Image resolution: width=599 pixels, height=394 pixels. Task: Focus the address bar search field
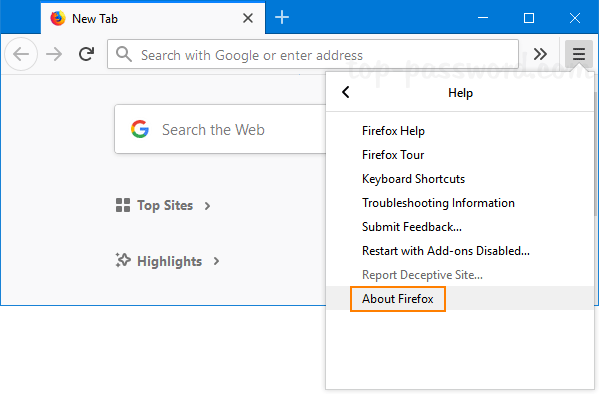point(313,54)
